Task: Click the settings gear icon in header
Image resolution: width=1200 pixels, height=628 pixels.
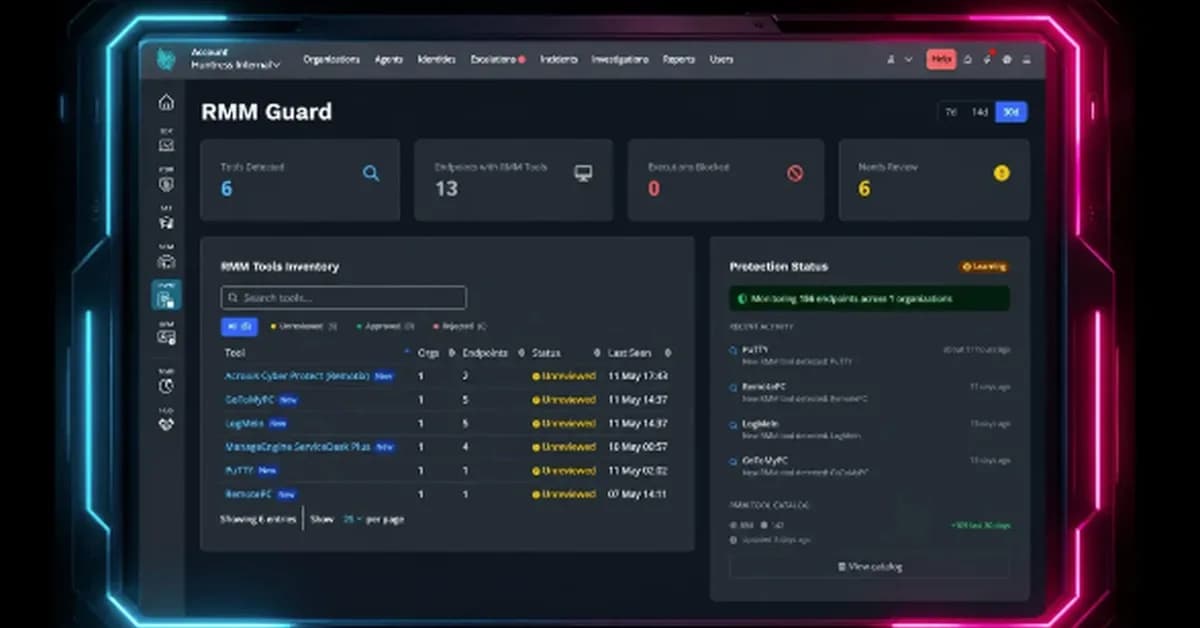Action: tap(1007, 60)
